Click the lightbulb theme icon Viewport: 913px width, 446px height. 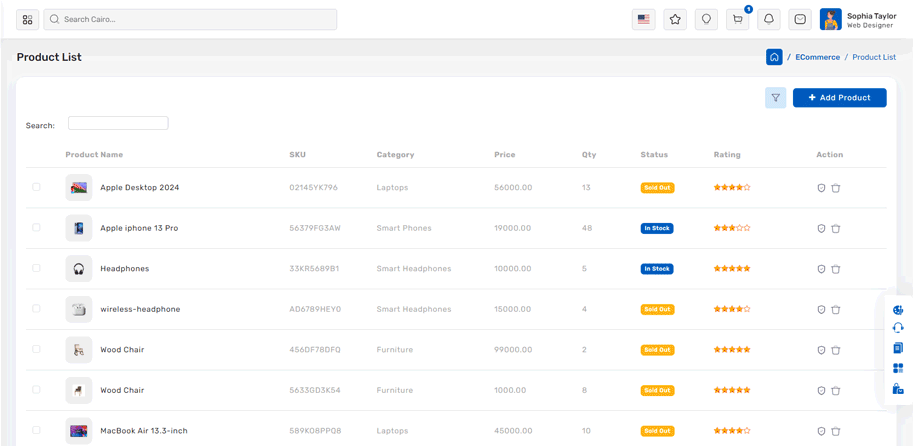706,19
